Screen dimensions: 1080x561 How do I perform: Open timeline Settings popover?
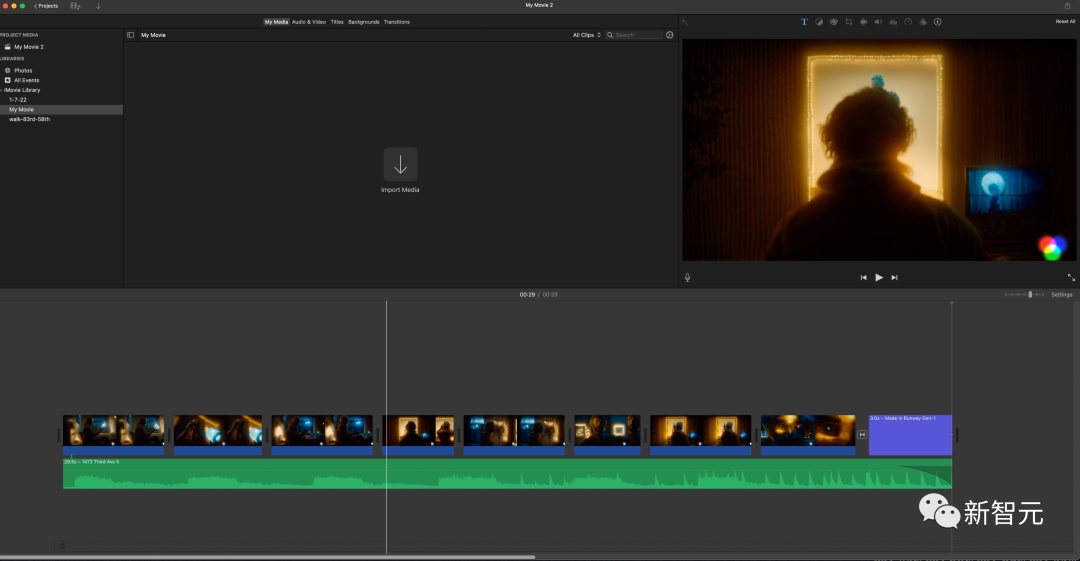coord(1061,295)
